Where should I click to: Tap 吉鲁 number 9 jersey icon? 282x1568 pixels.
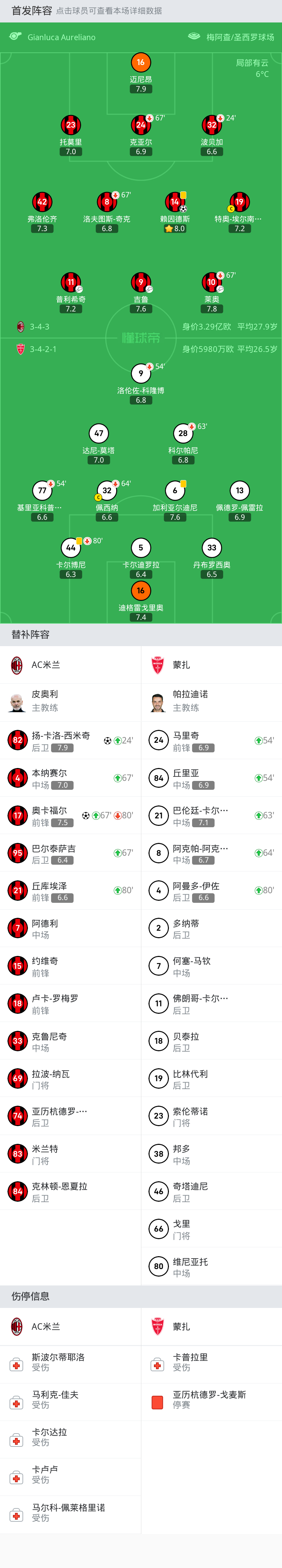(x=141, y=283)
